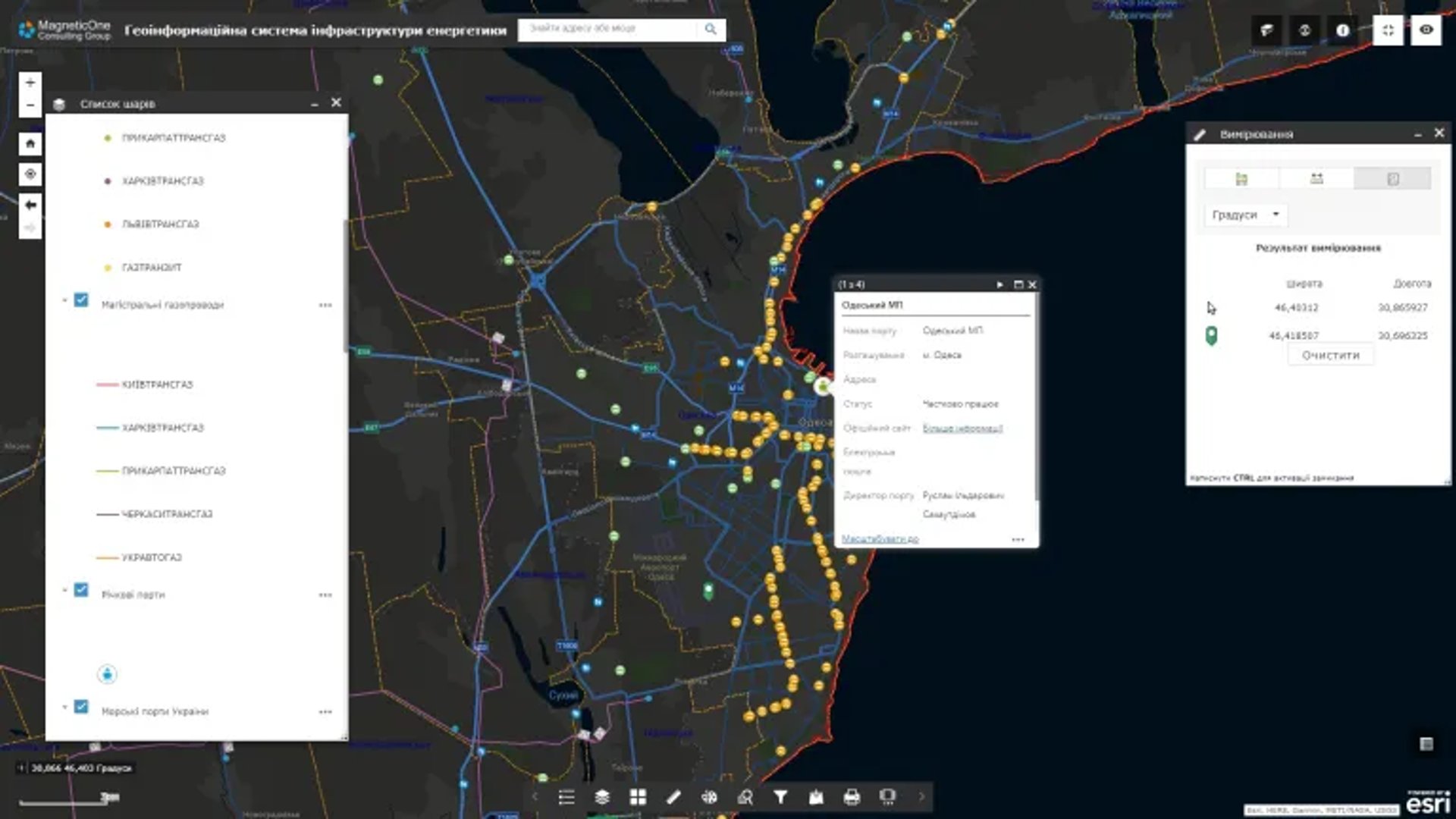Image resolution: width=1456 pixels, height=819 pixels.
Task: Toggle the Морські порти України layer checkbox
Action: [81, 707]
